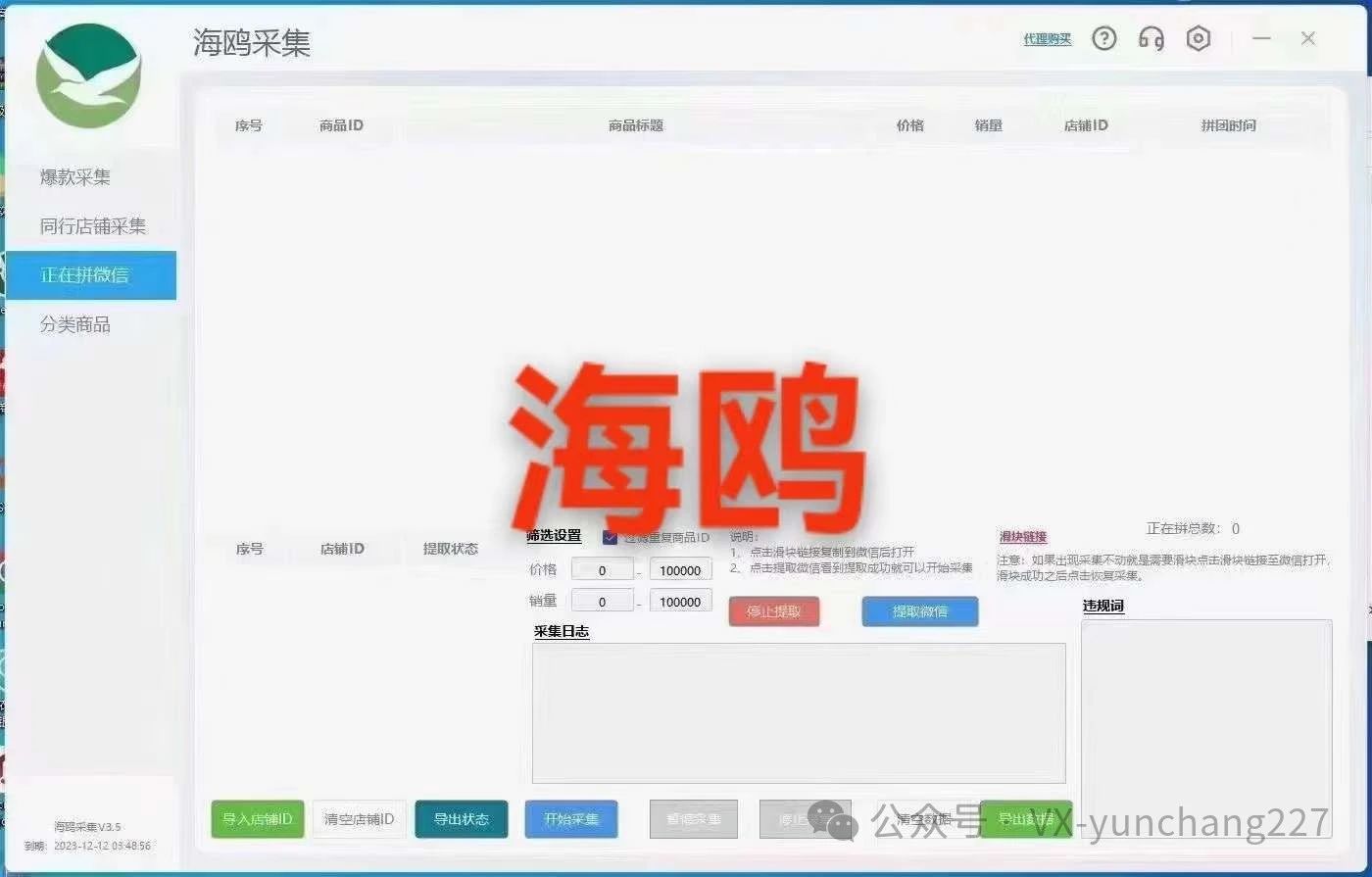The height and width of the screenshot is (877, 1372).
Task: Click the seagull app logo
Action: click(x=88, y=76)
